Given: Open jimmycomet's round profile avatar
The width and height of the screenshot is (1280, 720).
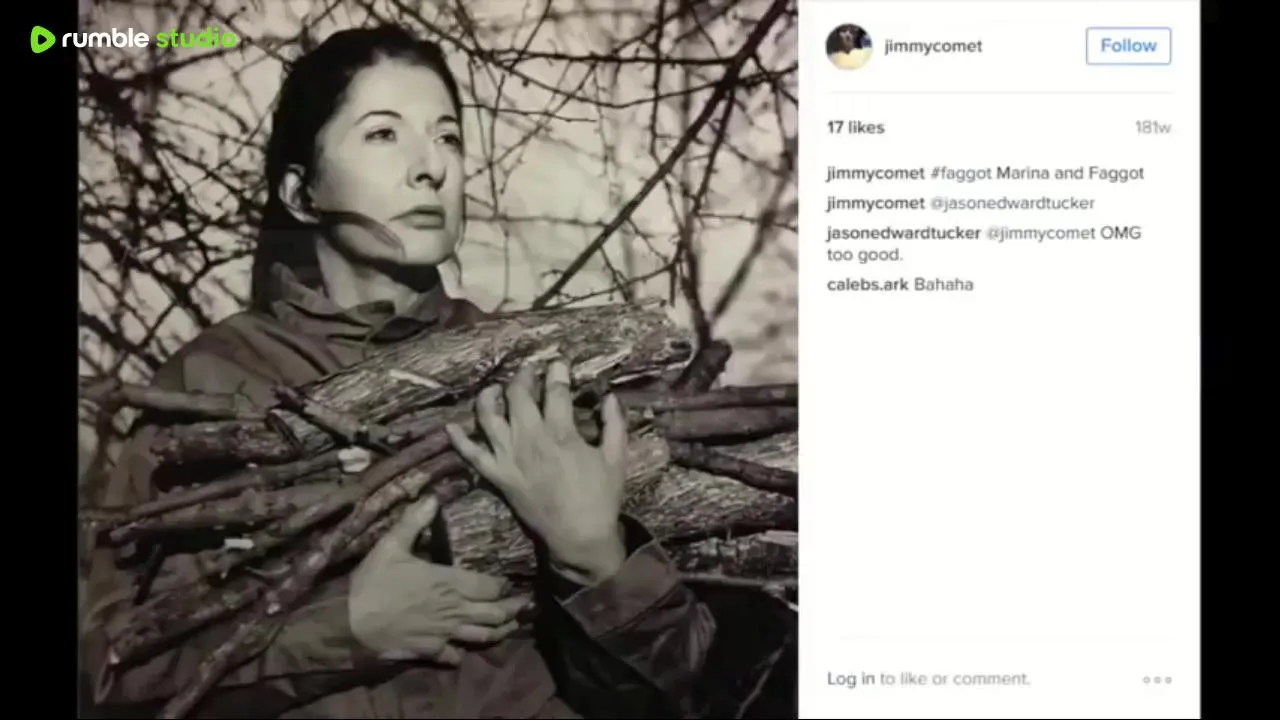Looking at the screenshot, I should click(848, 46).
